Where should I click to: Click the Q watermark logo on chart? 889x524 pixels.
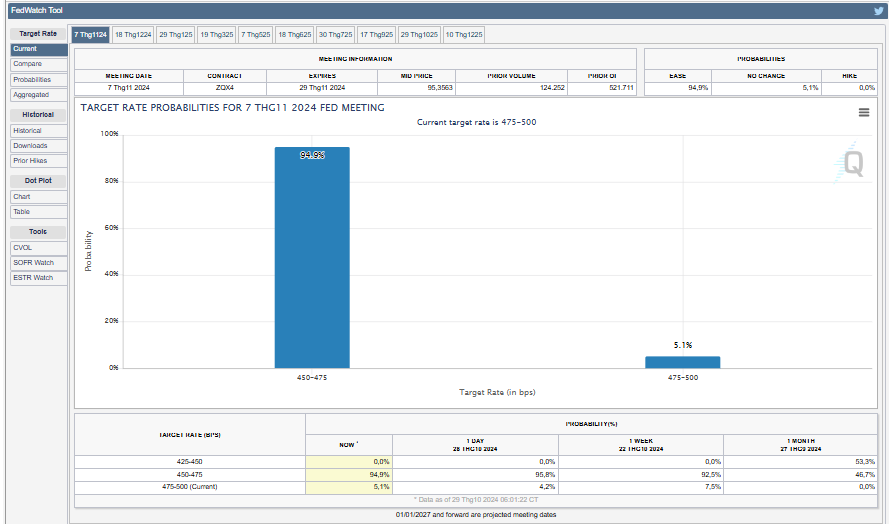tap(852, 164)
